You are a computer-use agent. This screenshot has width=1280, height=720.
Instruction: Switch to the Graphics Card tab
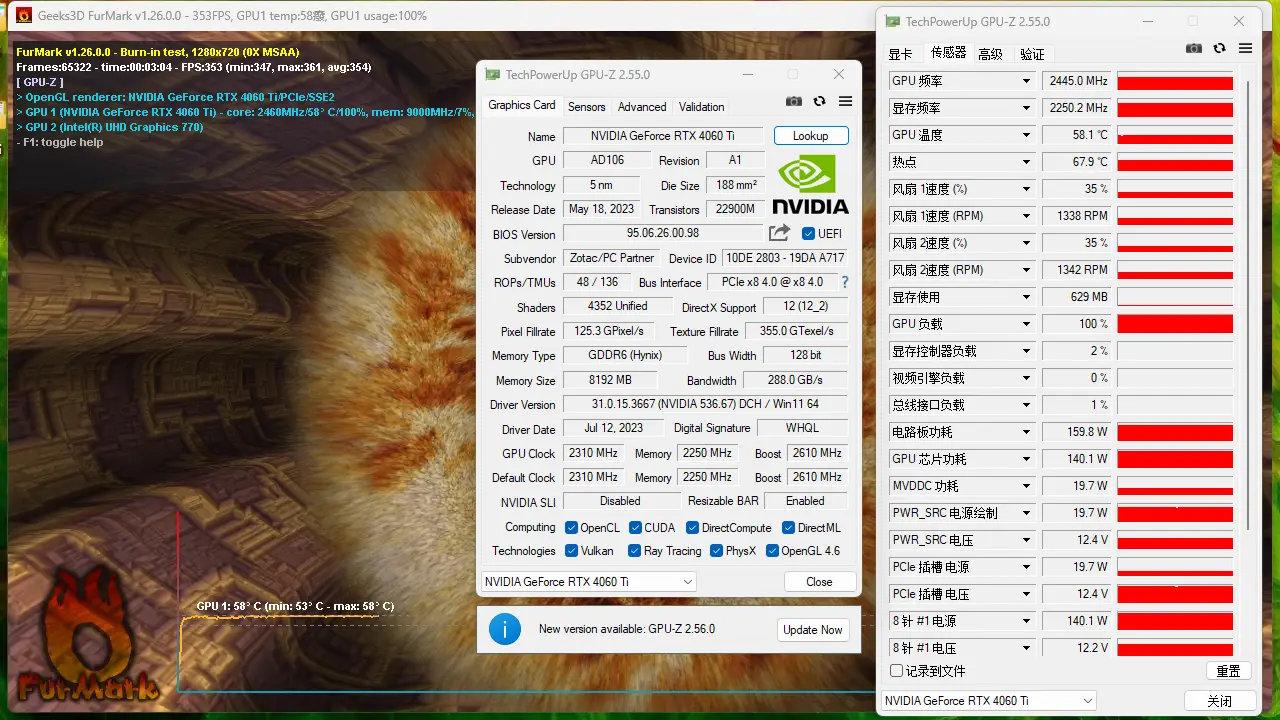tap(522, 105)
